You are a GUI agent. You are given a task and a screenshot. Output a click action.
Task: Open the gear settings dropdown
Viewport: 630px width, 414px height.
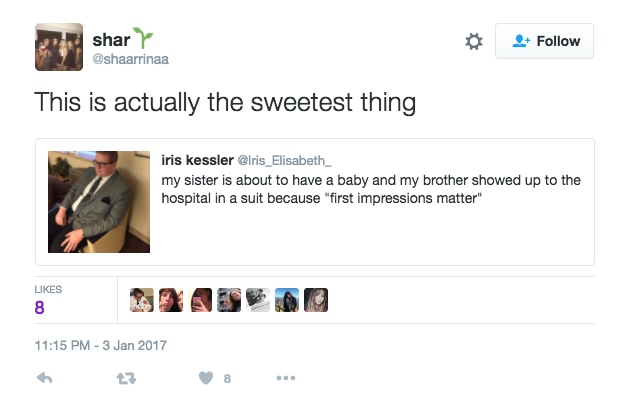474,41
